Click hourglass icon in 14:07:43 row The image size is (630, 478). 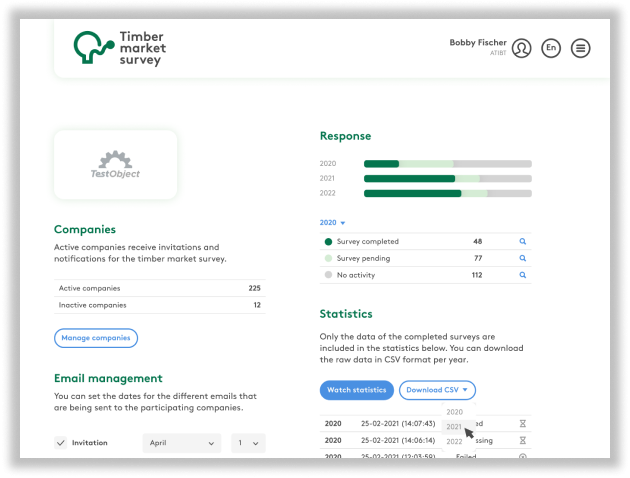click(x=522, y=423)
